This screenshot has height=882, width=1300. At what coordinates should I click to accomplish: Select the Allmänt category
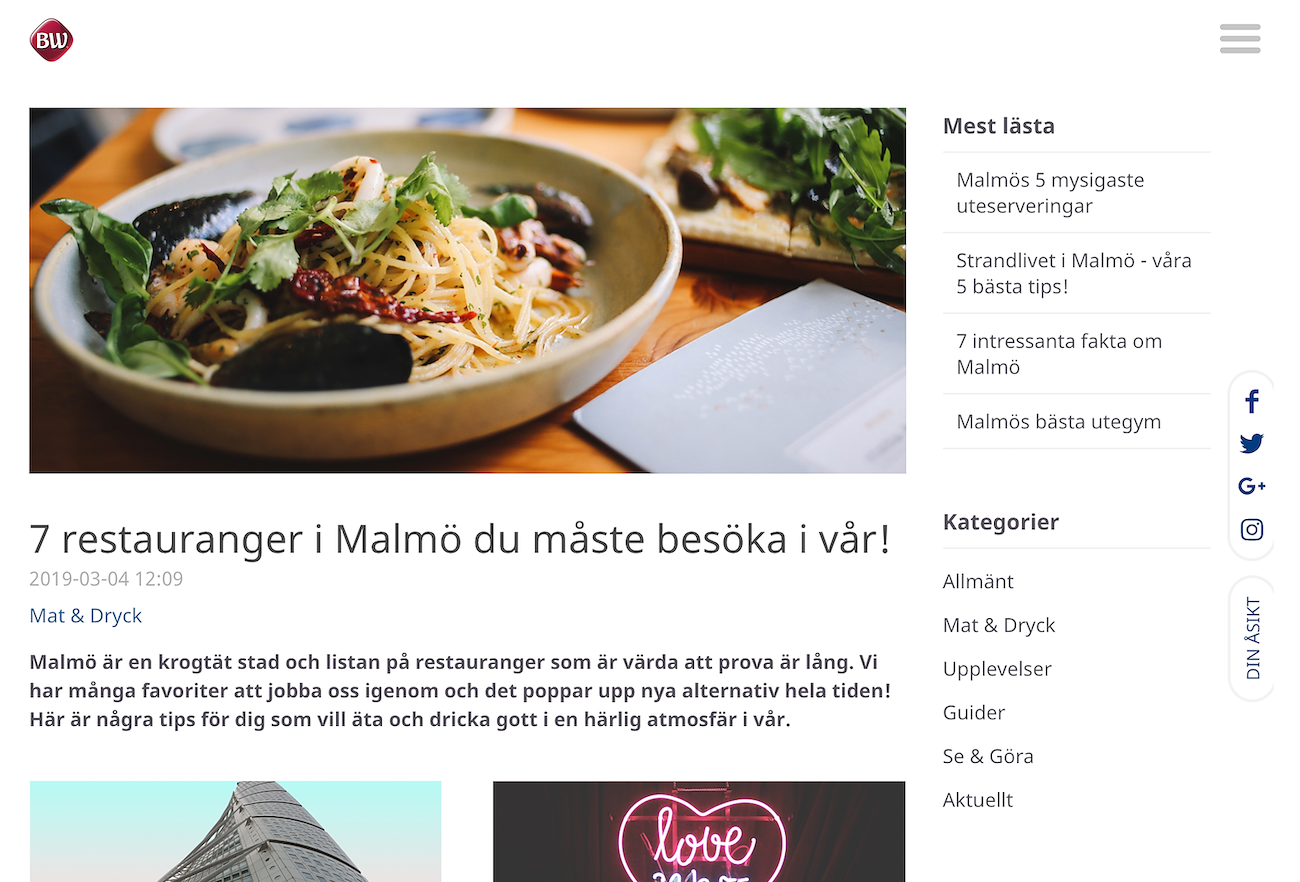click(x=978, y=582)
